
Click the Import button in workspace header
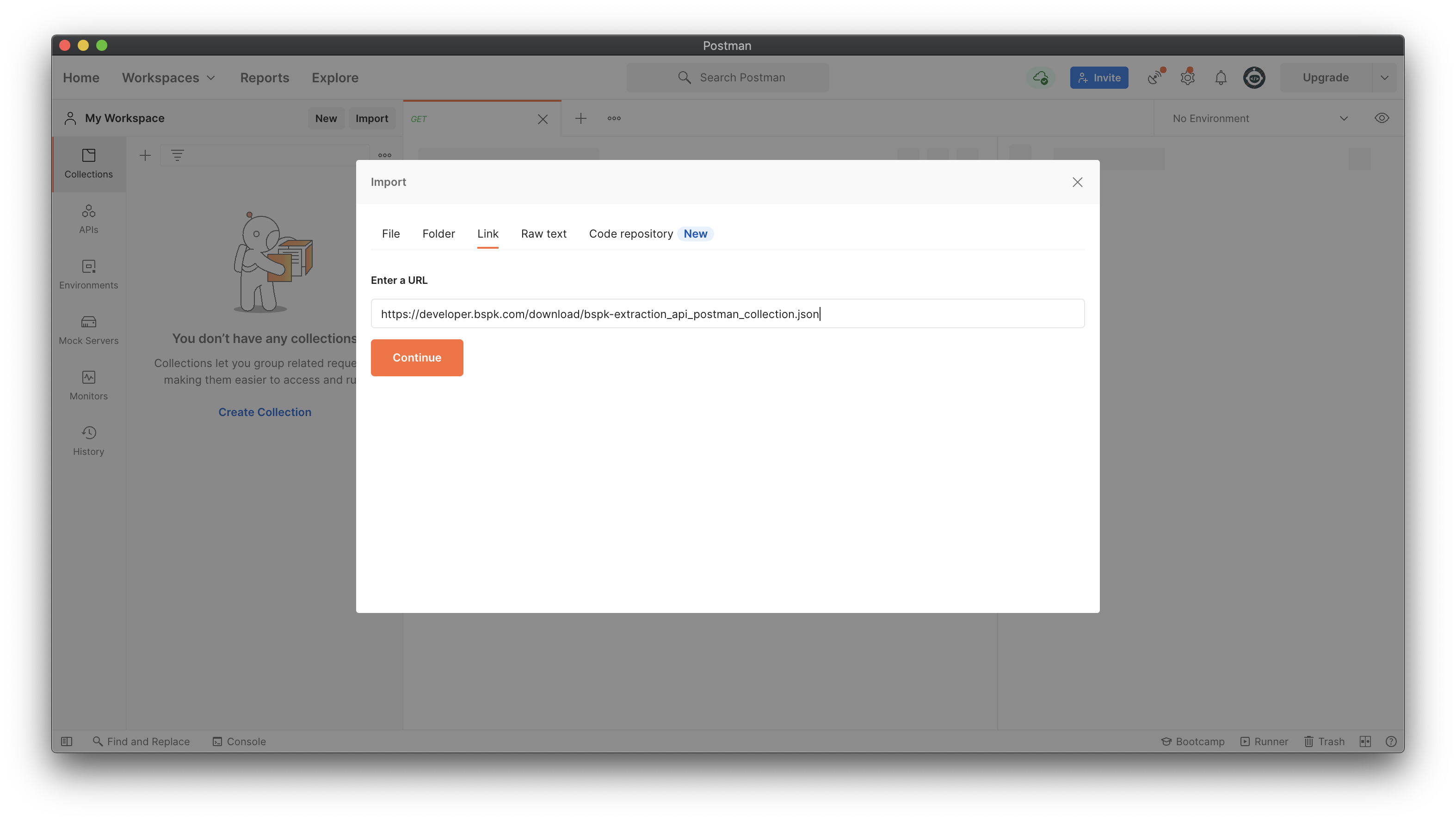point(371,118)
